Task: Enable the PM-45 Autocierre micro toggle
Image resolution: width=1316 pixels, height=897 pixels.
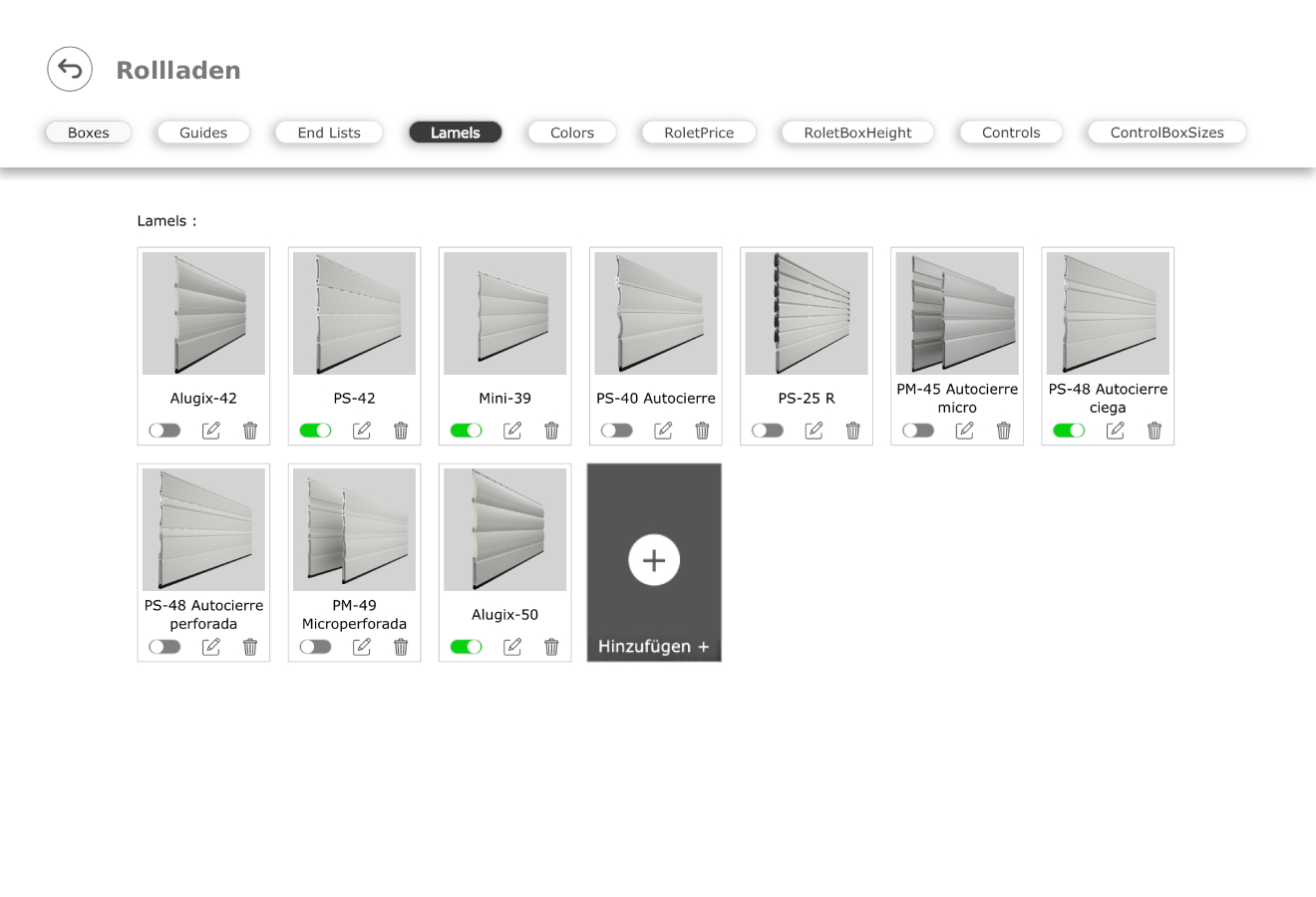Action: (917, 431)
